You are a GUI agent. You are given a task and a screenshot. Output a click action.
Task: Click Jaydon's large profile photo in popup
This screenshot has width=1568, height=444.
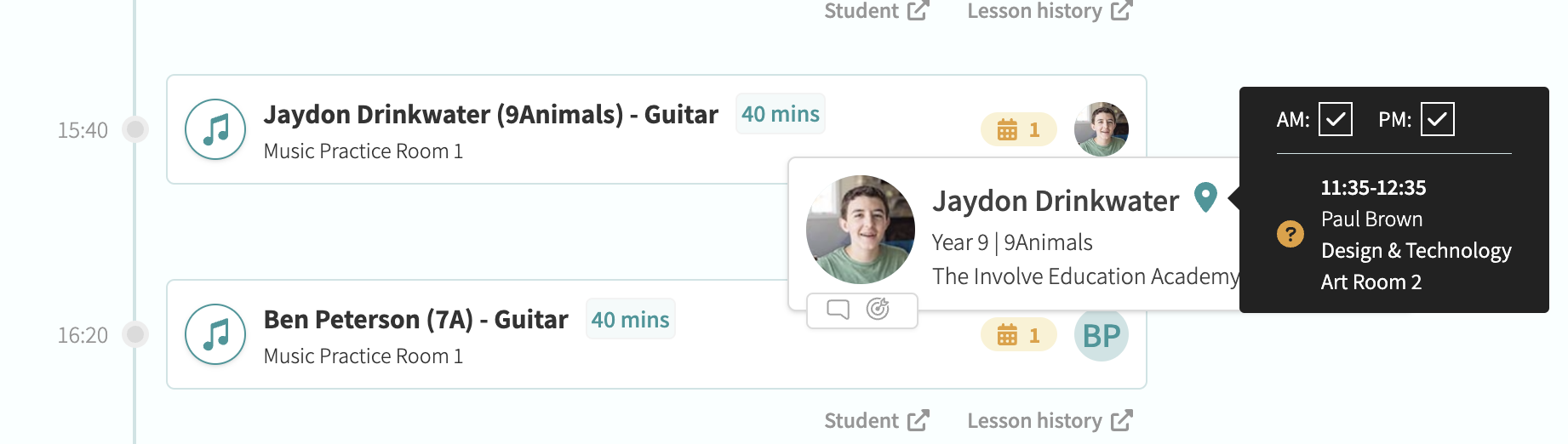tap(861, 230)
